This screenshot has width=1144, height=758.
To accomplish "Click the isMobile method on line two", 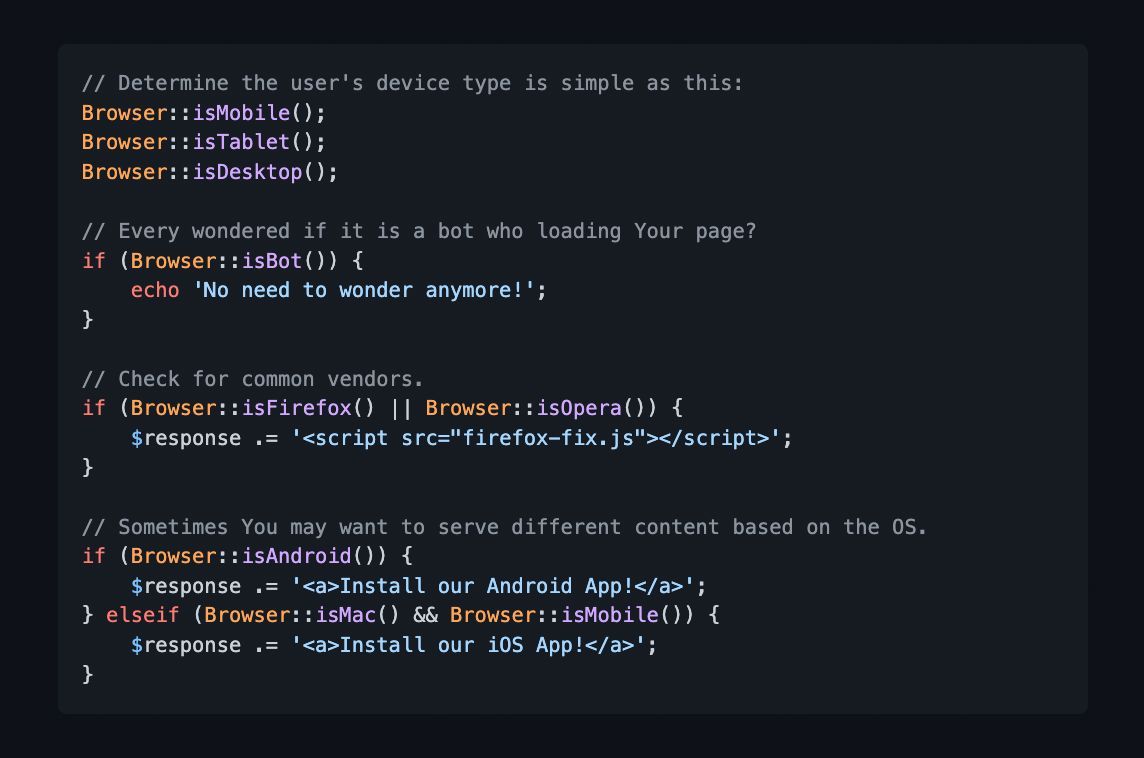I will coord(241,113).
